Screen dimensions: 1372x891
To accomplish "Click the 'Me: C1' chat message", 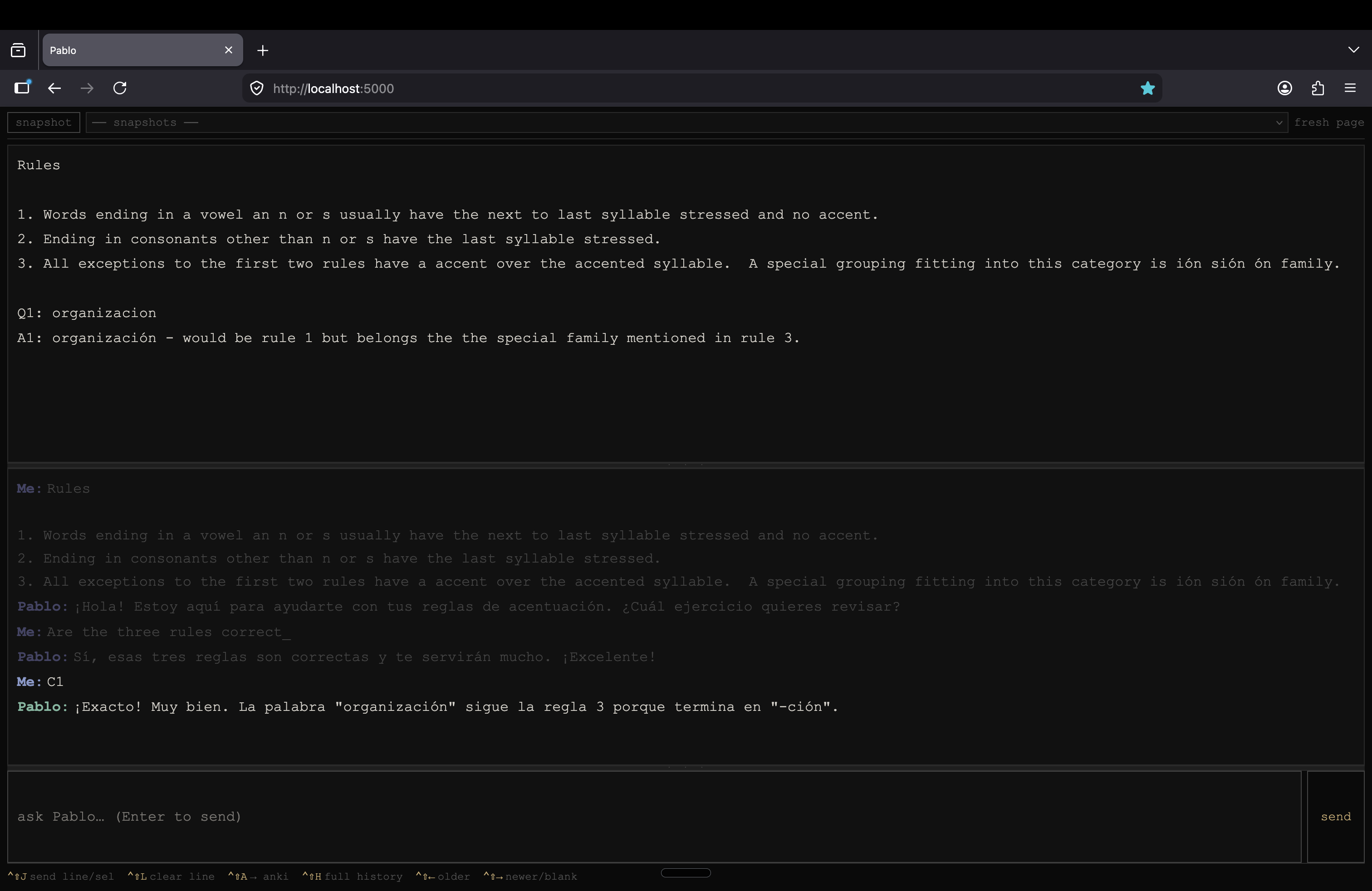I will [x=40, y=682].
